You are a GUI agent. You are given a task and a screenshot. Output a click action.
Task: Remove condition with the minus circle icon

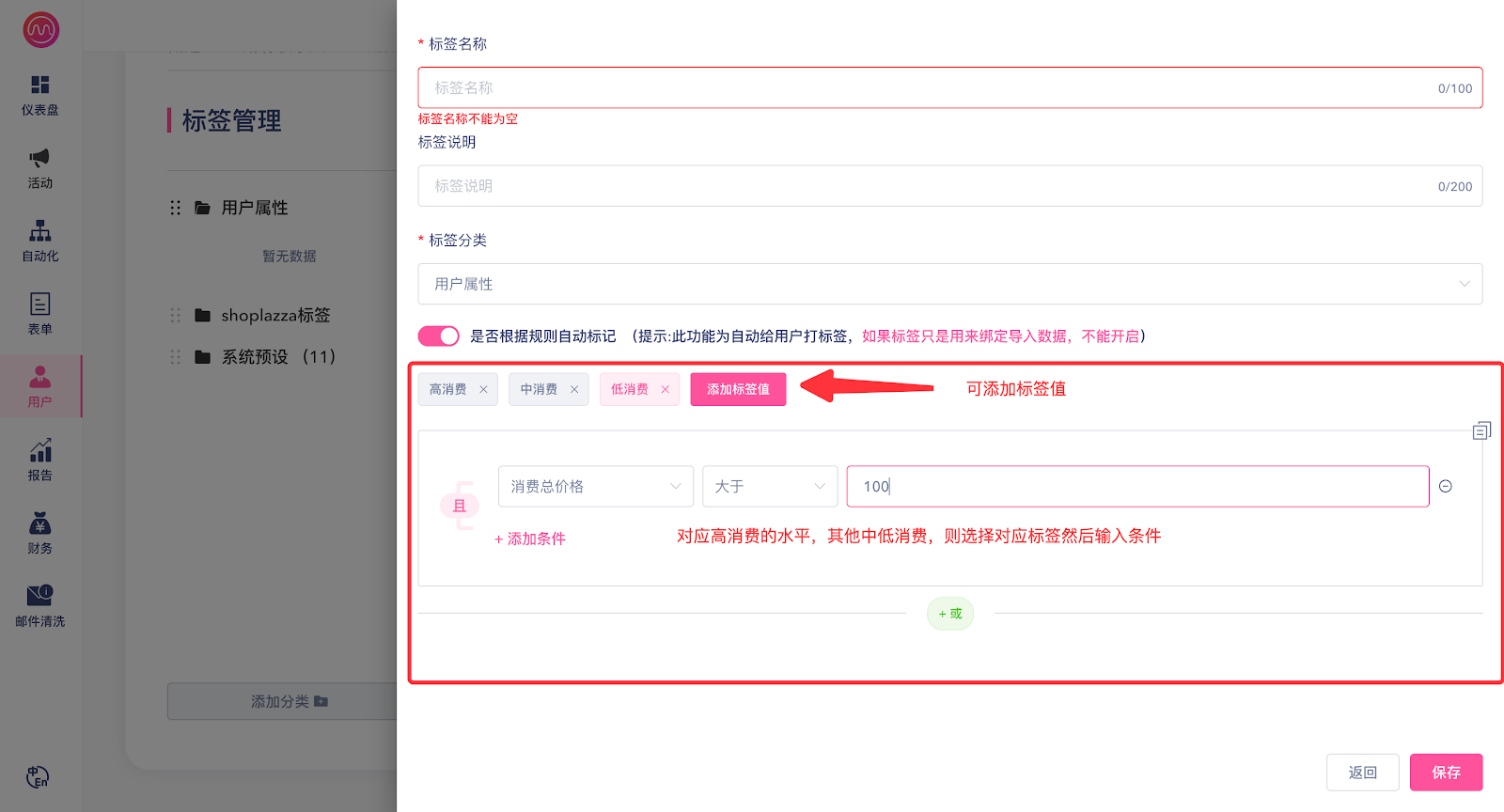(x=1446, y=486)
